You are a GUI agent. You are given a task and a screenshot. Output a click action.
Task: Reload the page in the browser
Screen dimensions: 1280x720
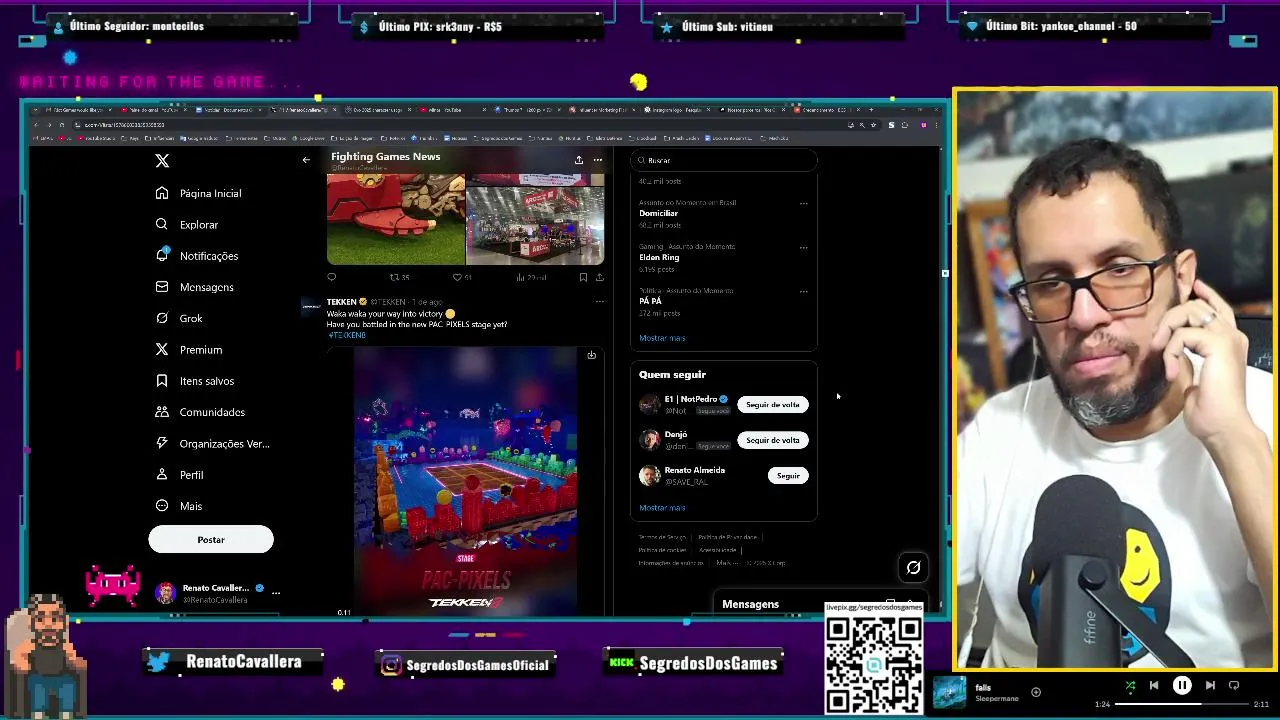click(61, 125)
